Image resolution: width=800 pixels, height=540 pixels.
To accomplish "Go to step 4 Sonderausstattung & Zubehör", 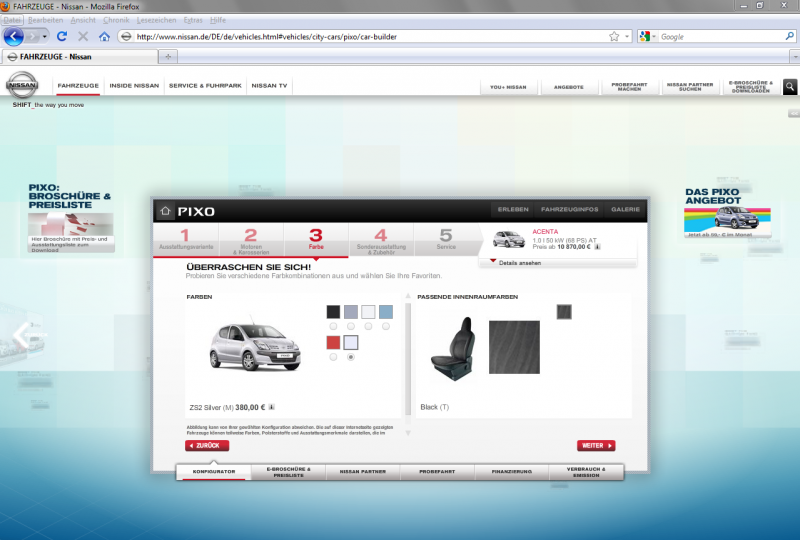I will click(381, 240).
